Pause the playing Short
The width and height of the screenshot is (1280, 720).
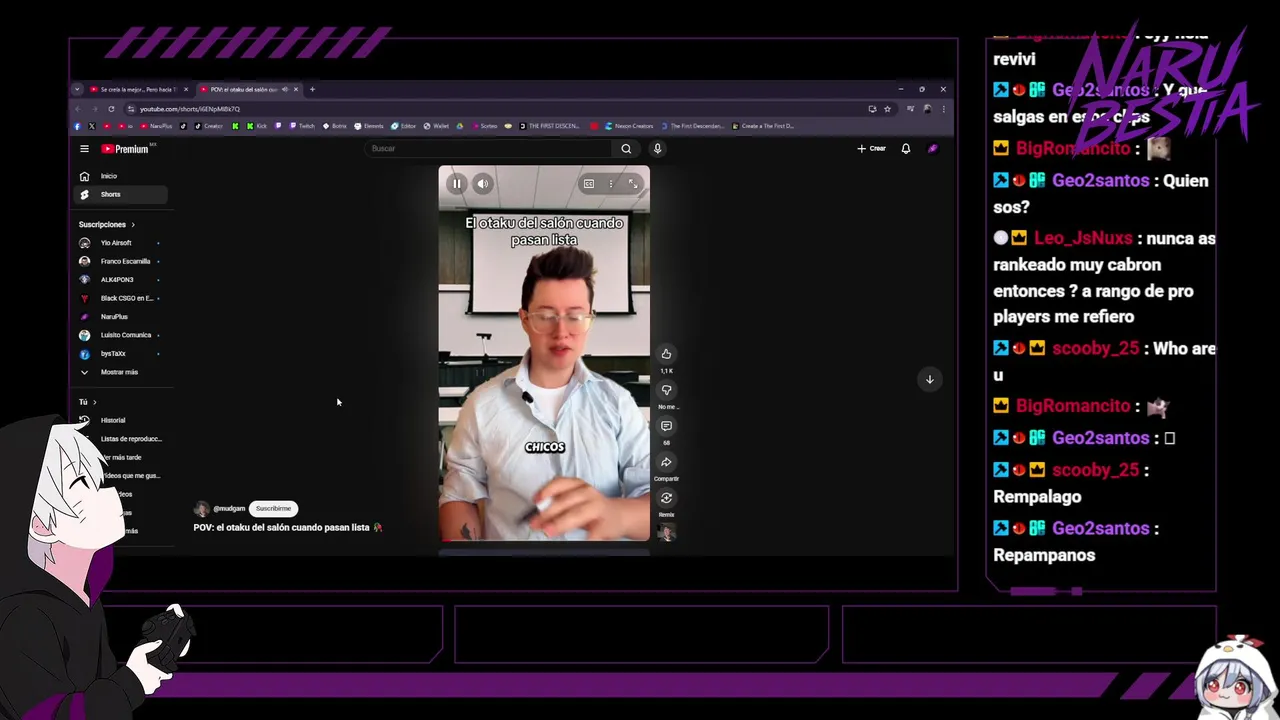(x=457, y=183)
